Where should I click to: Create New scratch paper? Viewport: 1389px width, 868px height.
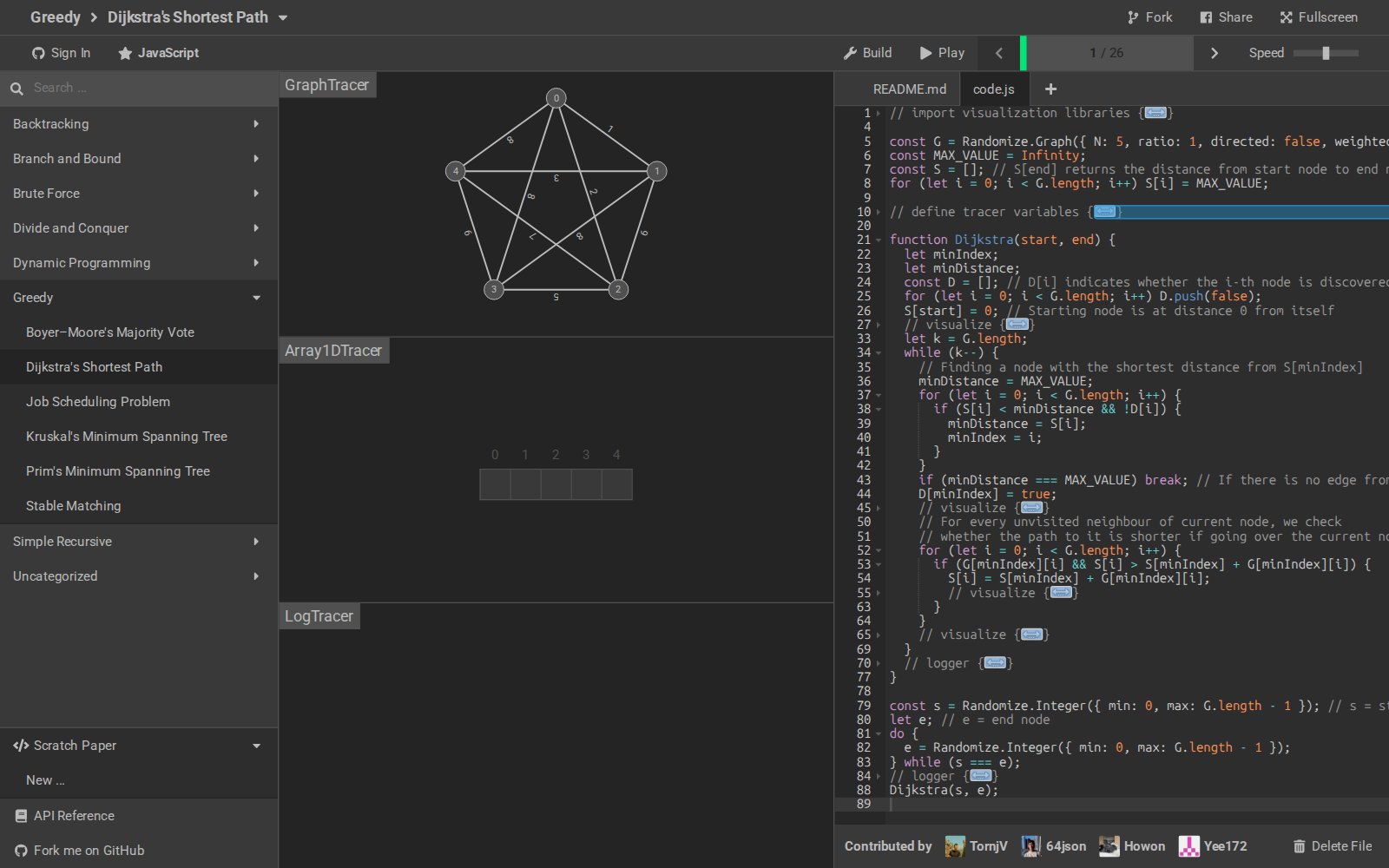139,780
